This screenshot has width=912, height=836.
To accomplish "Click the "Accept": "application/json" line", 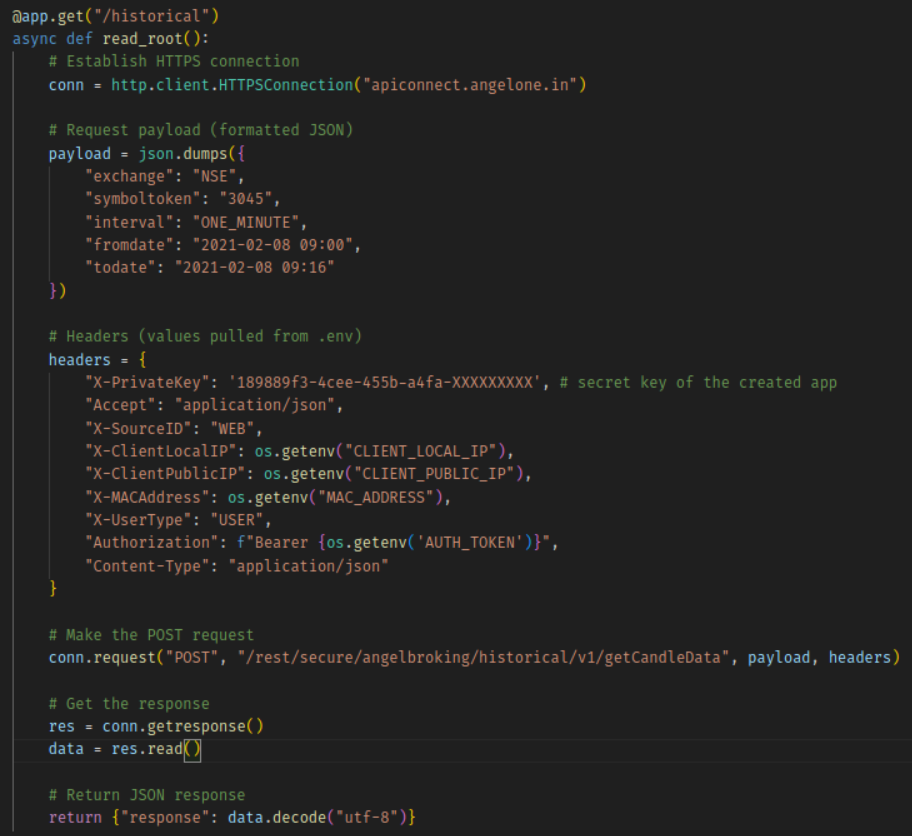I will pyautogui.click(x=214, y=405).
